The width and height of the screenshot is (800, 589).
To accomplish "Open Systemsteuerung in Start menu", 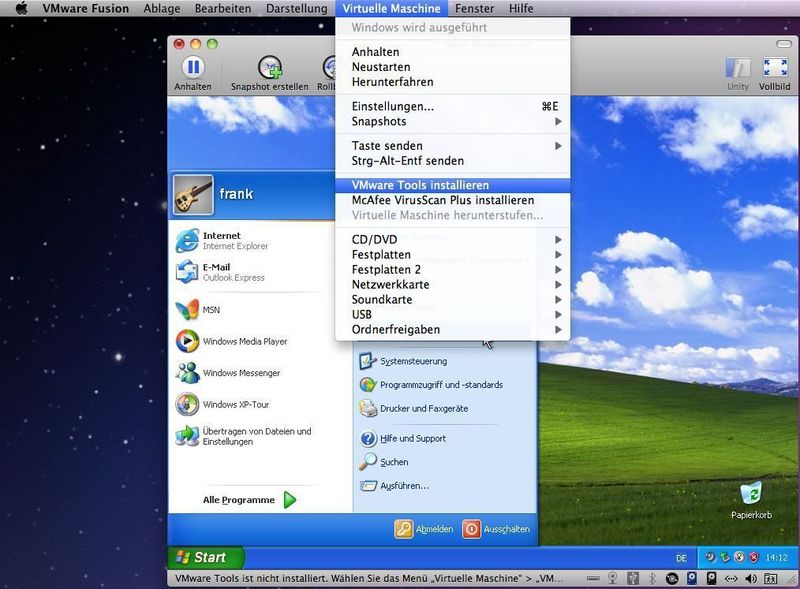I will [403, 361].
